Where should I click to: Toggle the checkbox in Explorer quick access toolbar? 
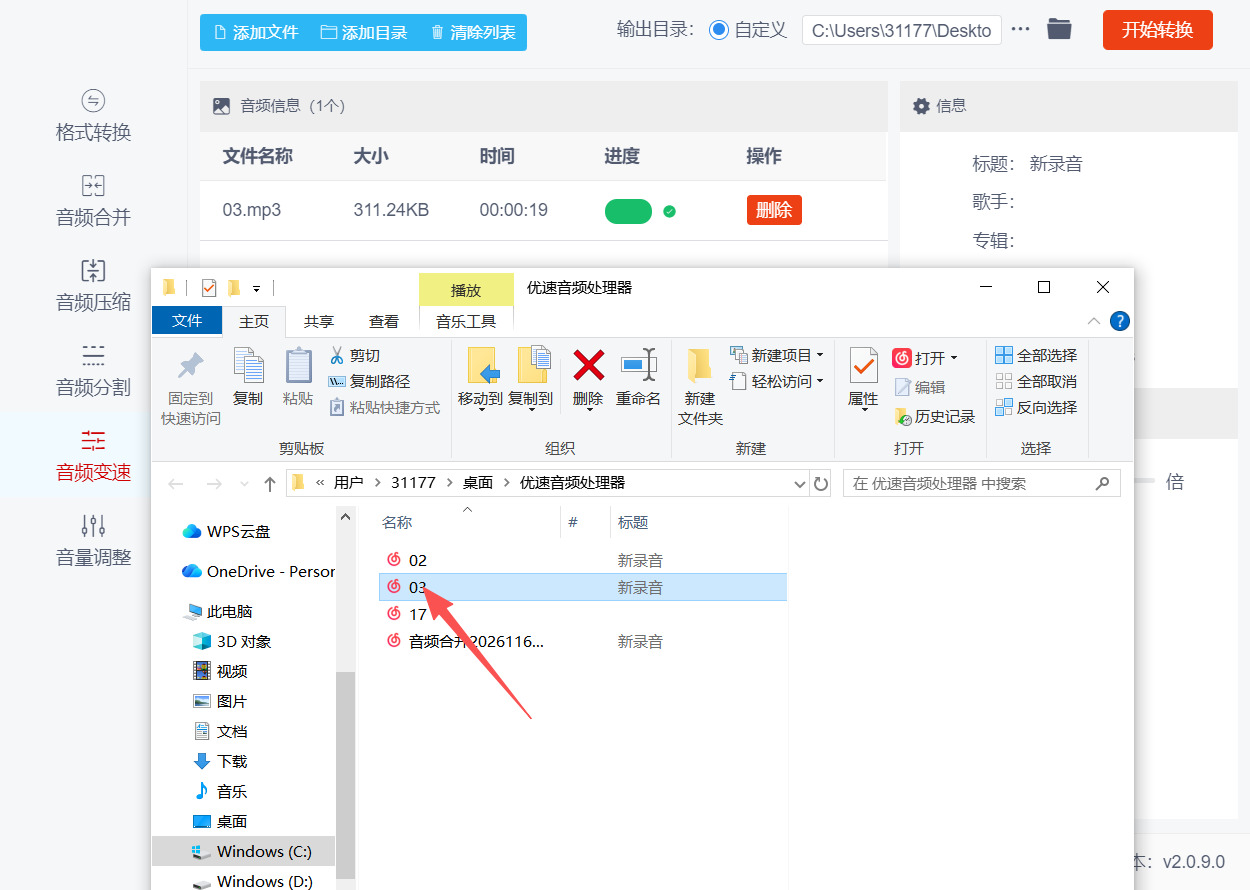[208, 287]
